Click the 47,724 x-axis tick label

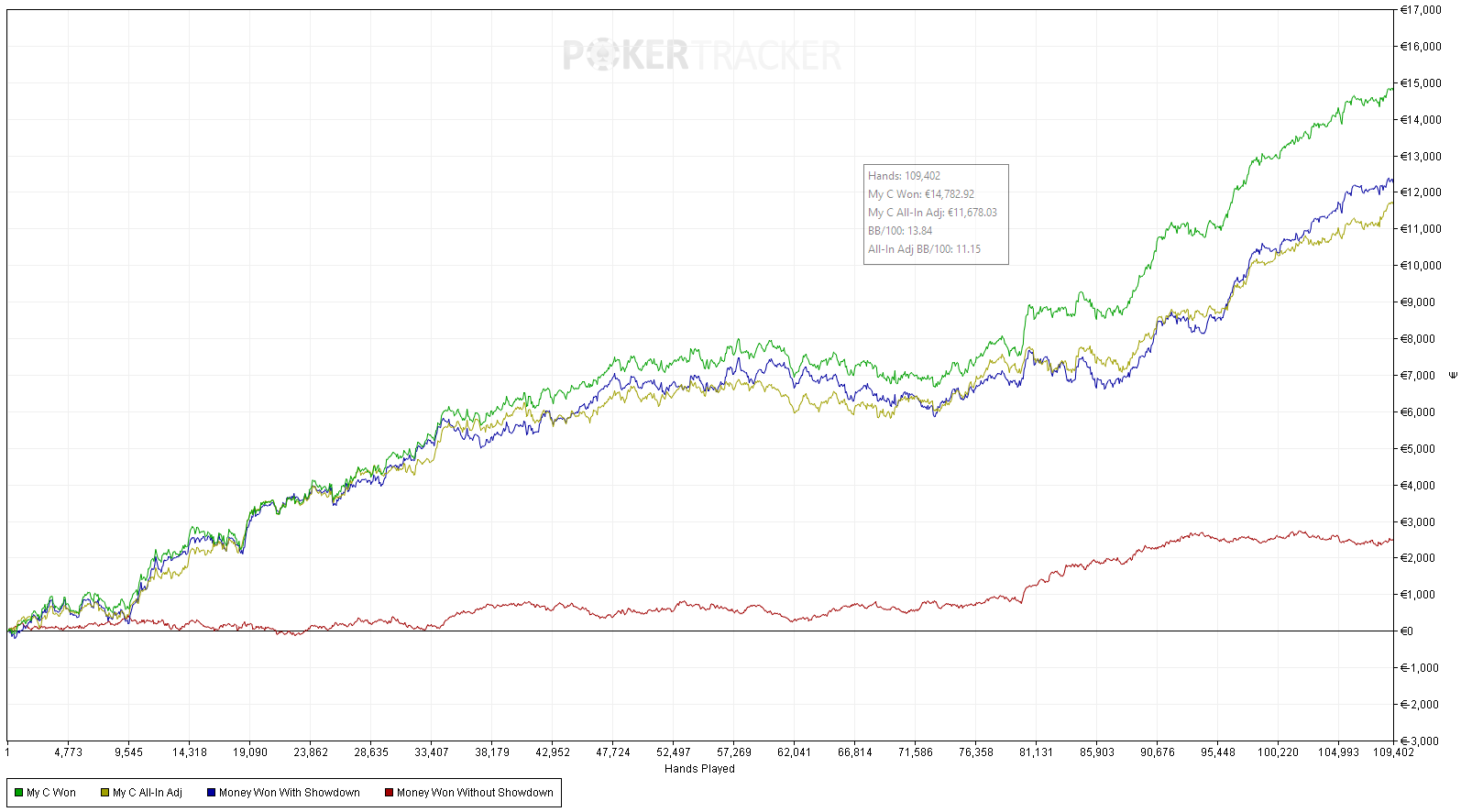(x=613, y=752)
